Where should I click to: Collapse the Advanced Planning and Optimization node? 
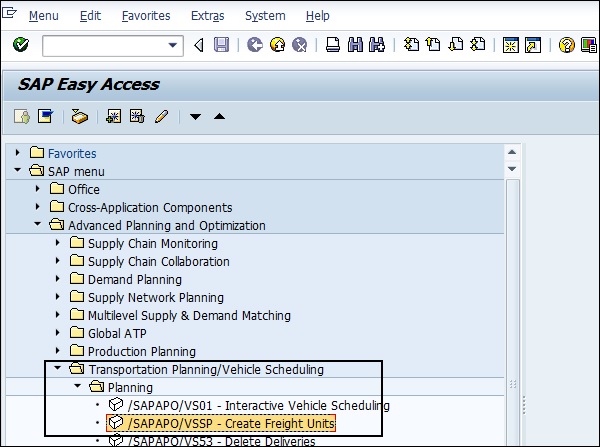click(x=37, y=226)
